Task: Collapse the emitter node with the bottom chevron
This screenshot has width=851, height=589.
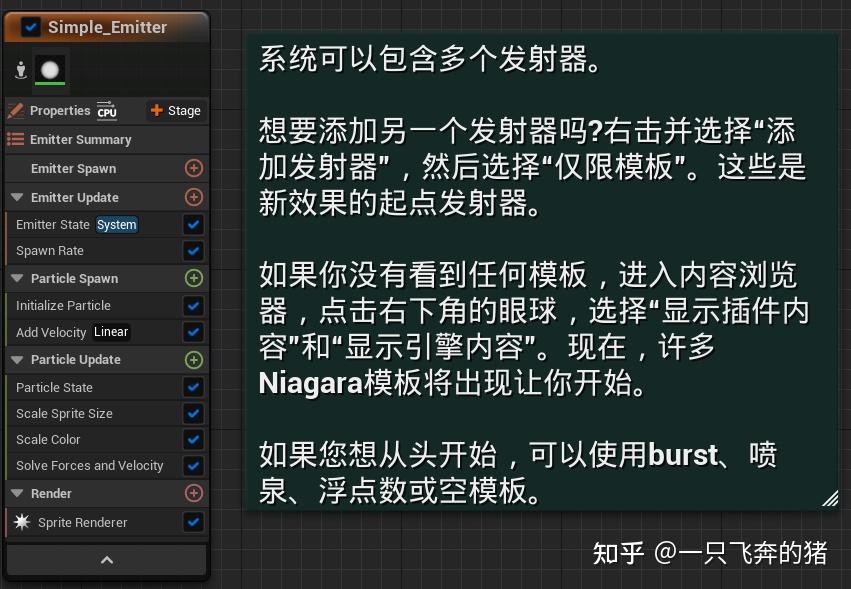Action: coord(106,560)
